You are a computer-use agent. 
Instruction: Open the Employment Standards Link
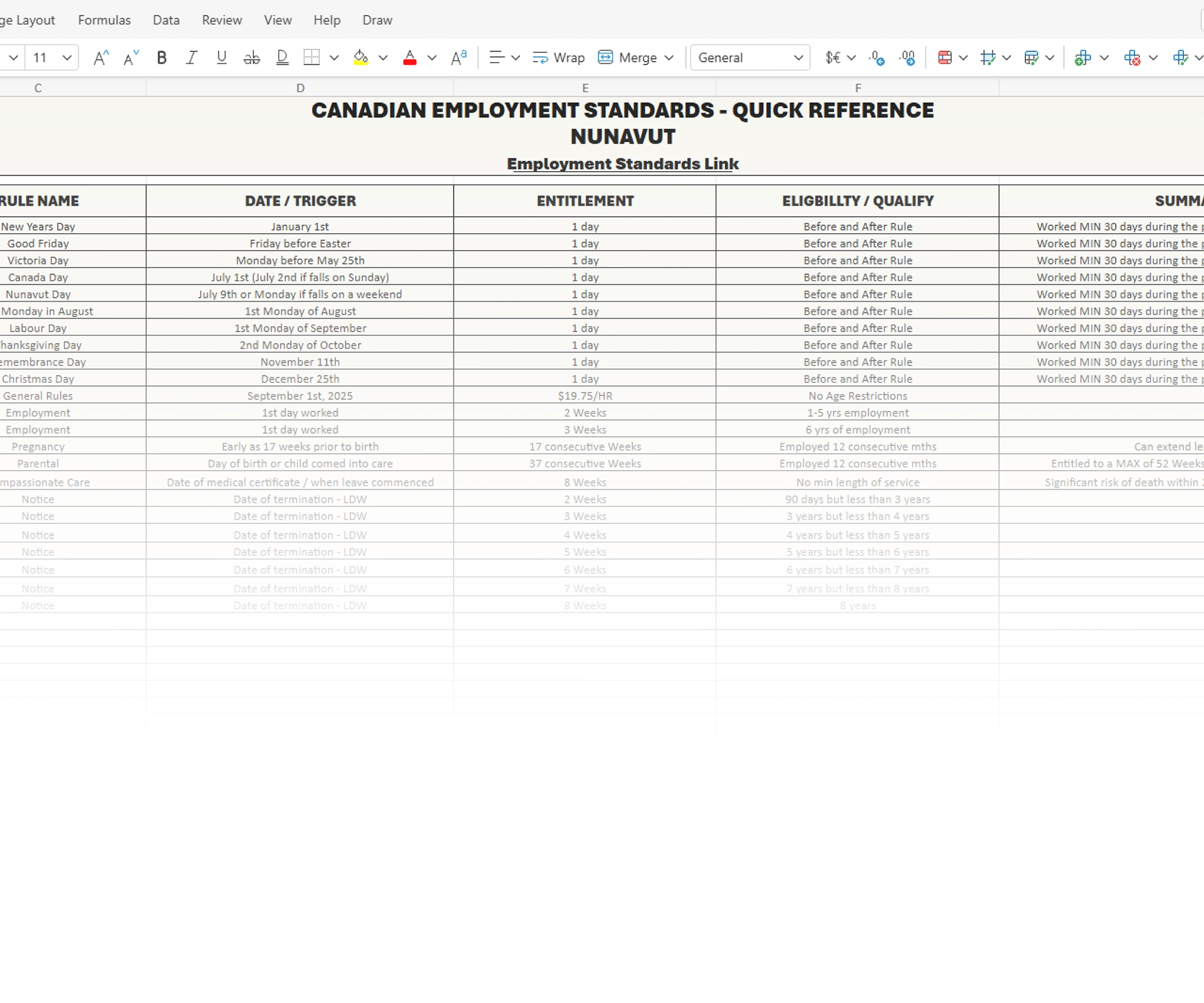pyautogui.click(x=623, y=164)
